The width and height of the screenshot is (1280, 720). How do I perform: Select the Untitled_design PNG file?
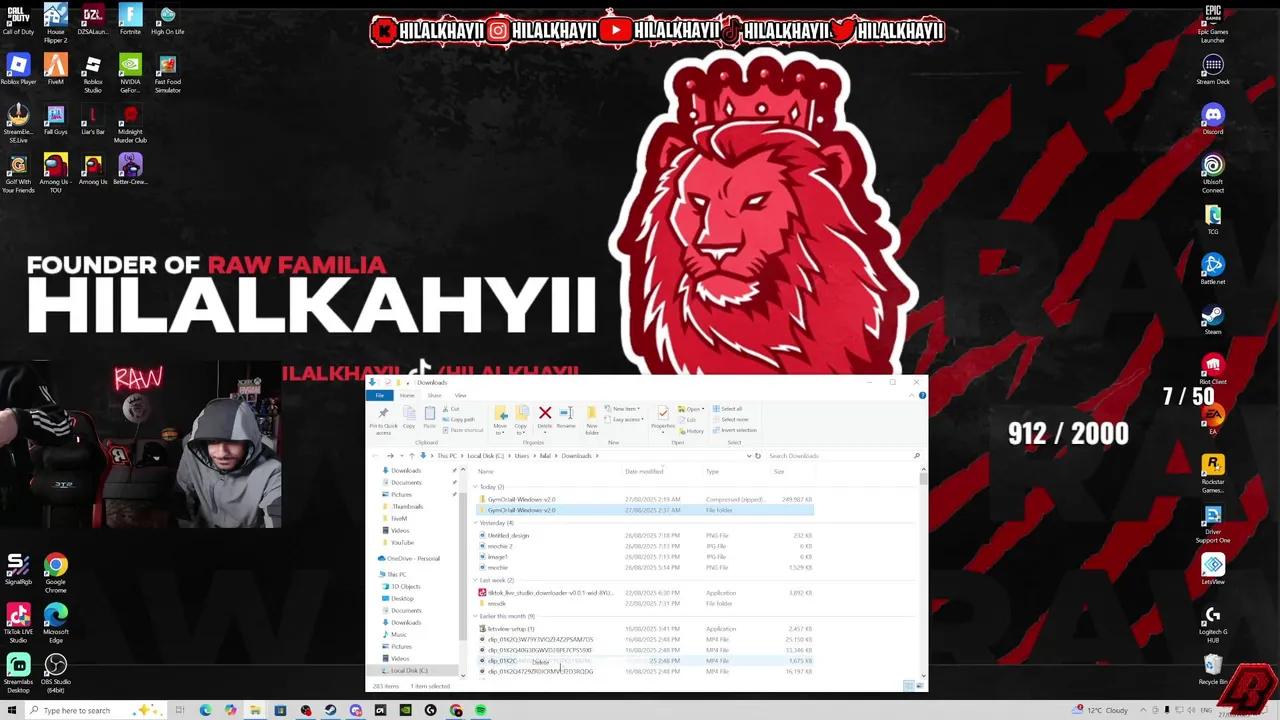tap(508, 536)
